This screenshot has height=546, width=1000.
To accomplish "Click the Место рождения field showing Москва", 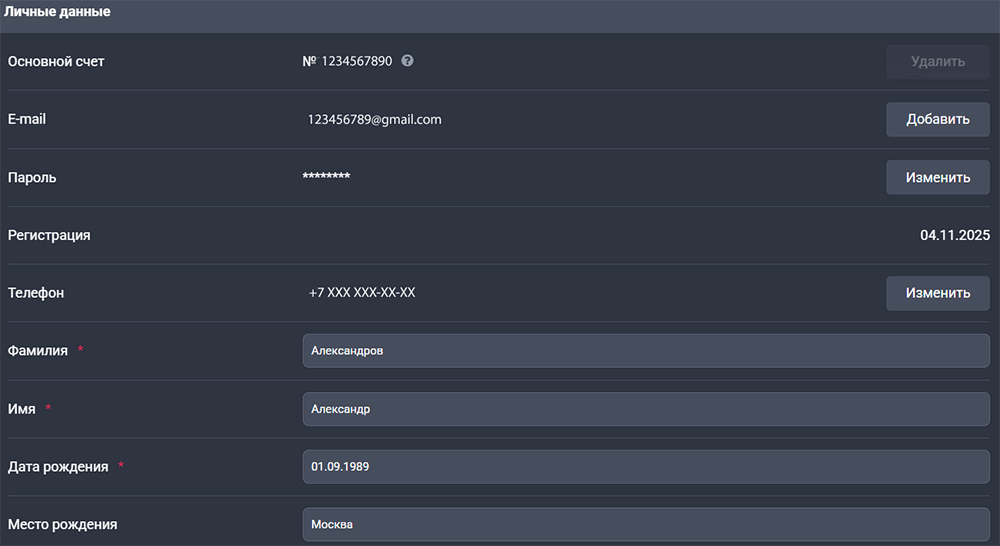I will pyautogui.click(x=645, y=524).
